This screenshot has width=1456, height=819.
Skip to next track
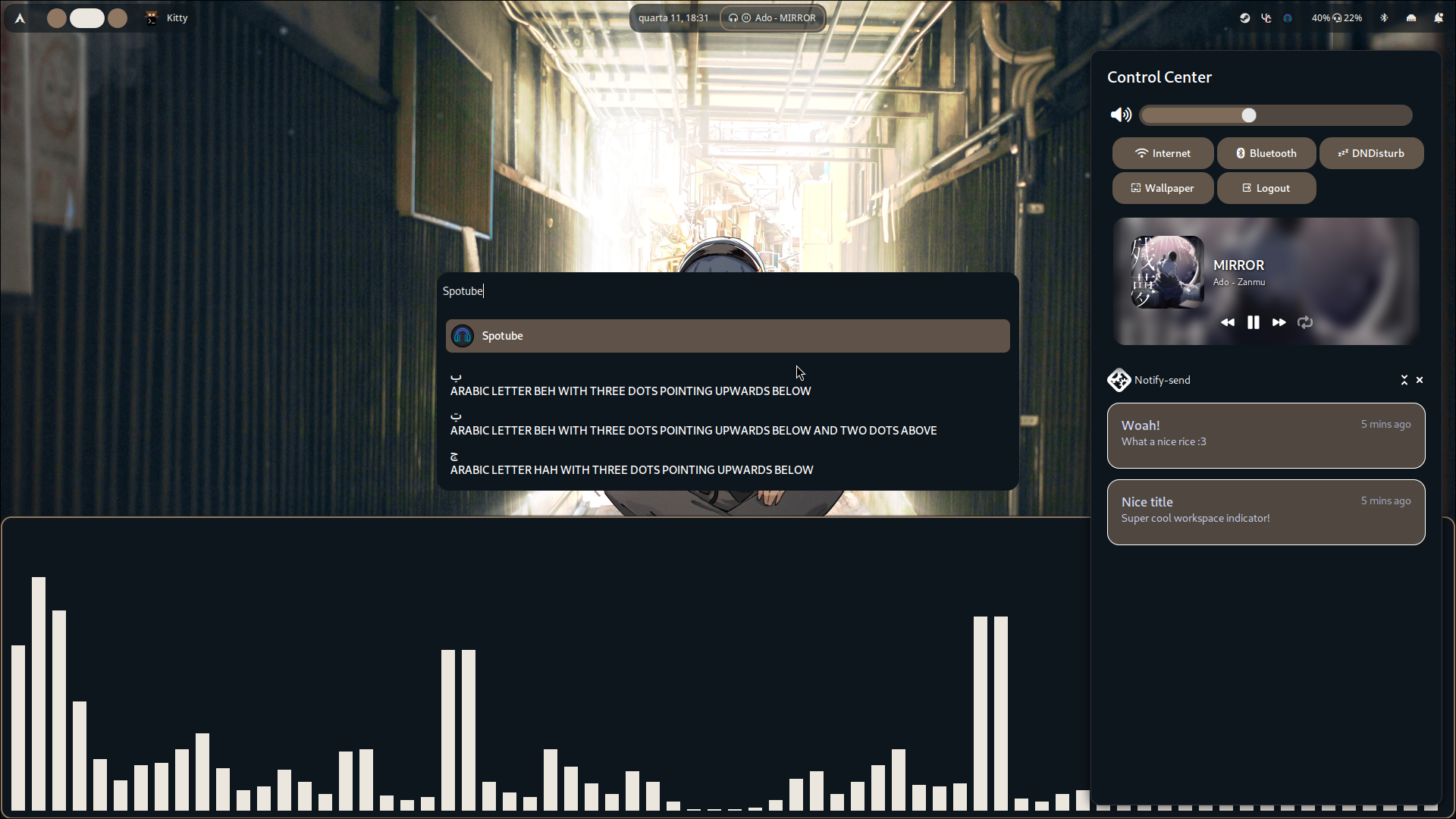1279,322
